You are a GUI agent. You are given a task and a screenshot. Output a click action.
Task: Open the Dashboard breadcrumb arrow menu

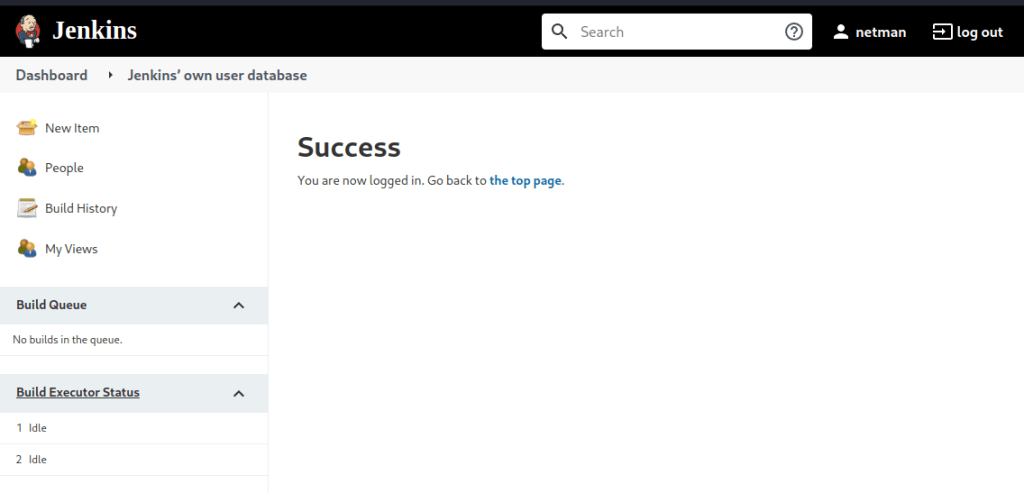click(x=110, y=76)
